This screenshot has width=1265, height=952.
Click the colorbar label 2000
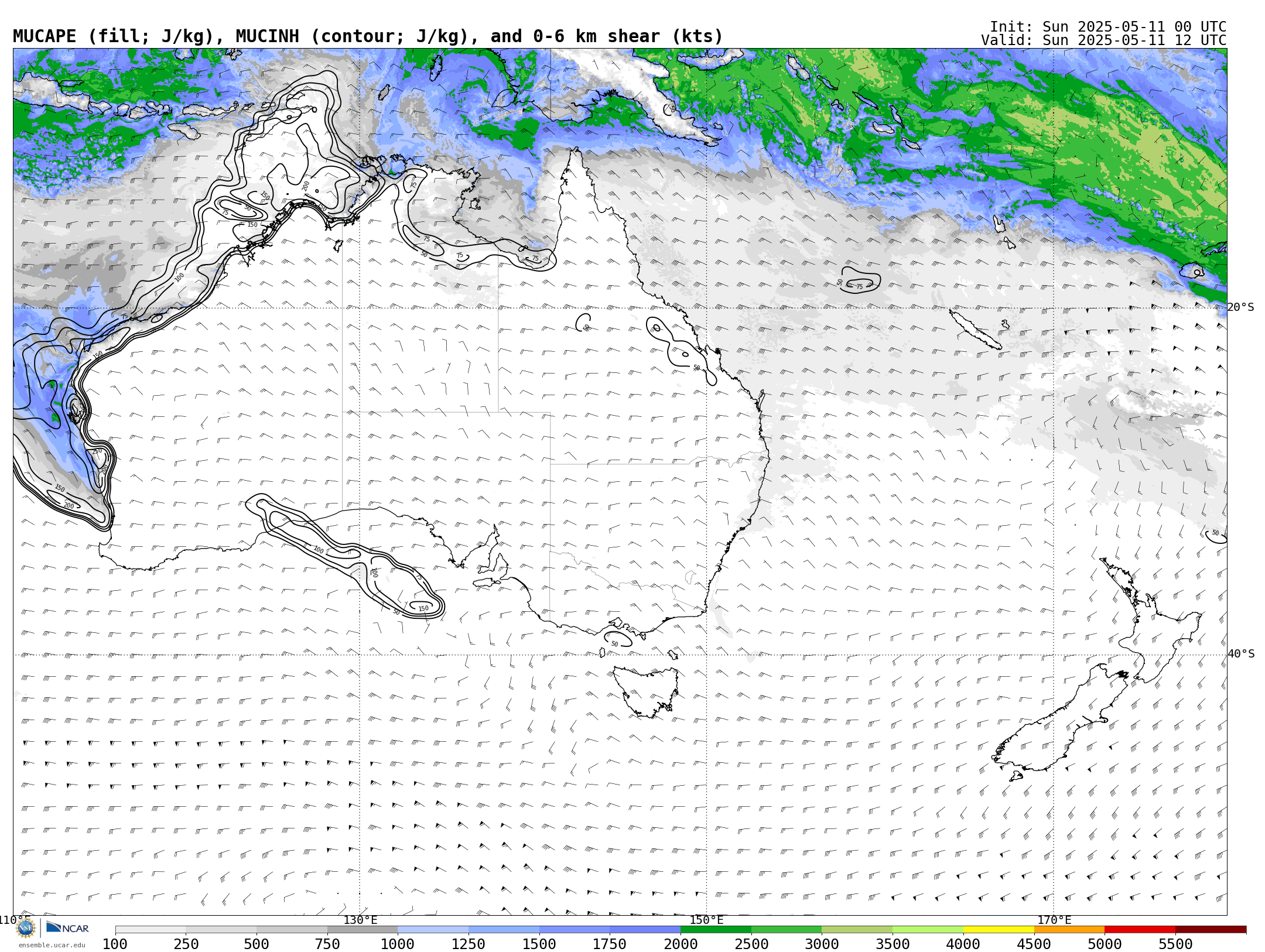pos(681,944)
